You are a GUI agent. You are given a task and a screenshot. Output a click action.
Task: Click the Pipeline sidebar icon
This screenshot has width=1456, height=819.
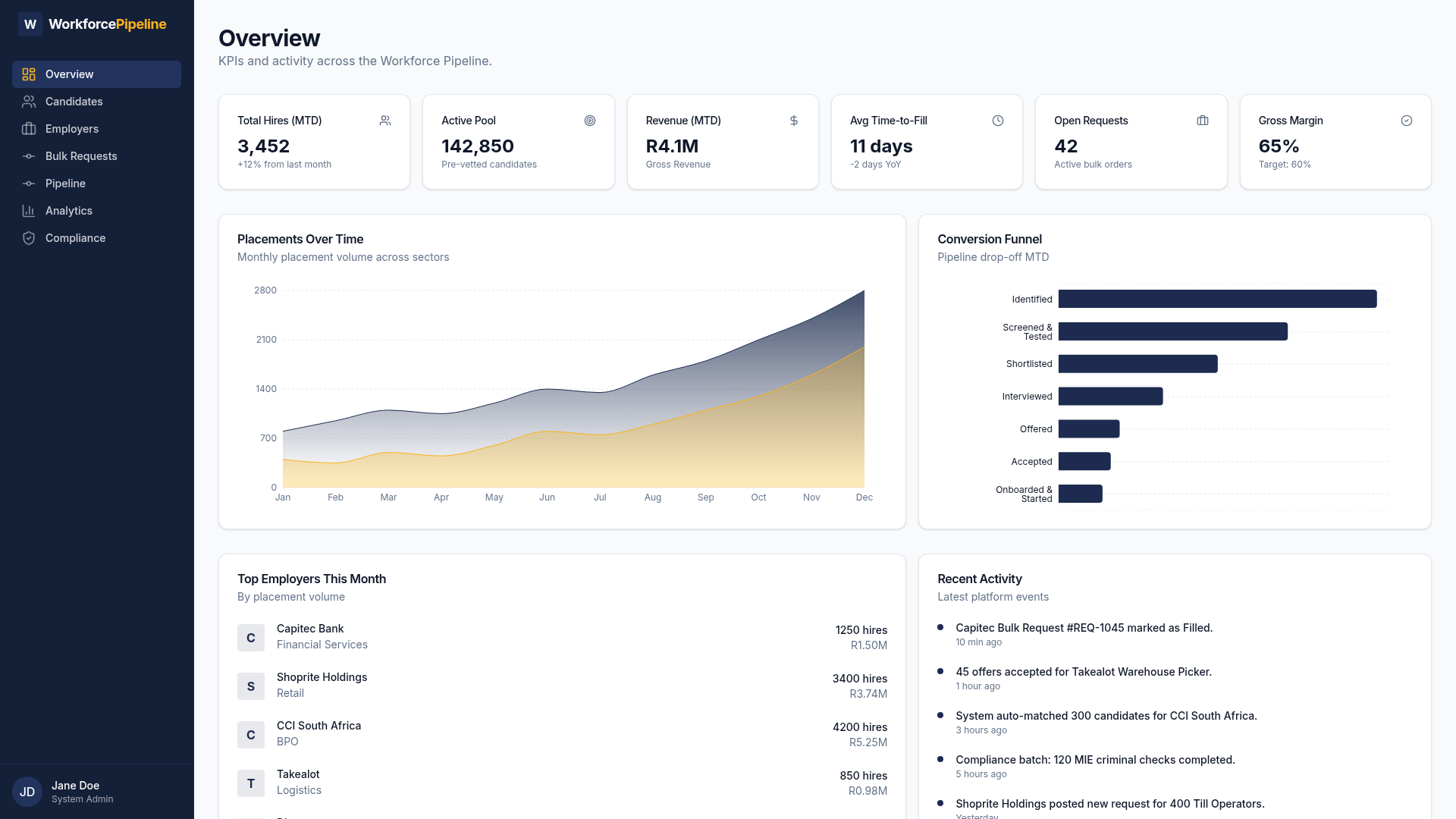tap(29, 184)
